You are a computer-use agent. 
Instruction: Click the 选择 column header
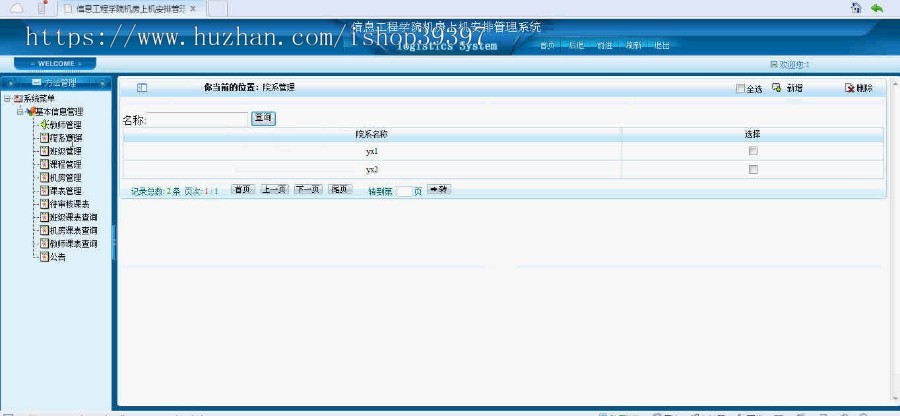tap(752, 135)
